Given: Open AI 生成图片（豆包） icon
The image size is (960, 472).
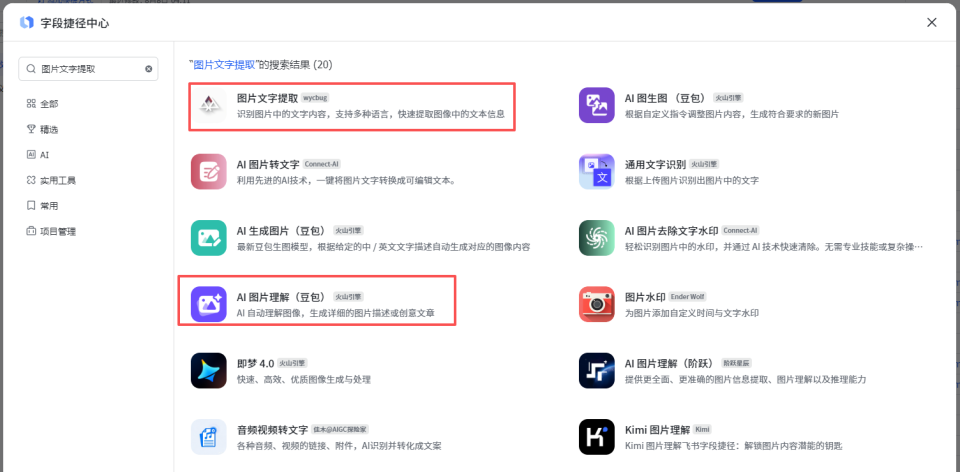Looking at the screenshot, I should click(x=209, y=238).
